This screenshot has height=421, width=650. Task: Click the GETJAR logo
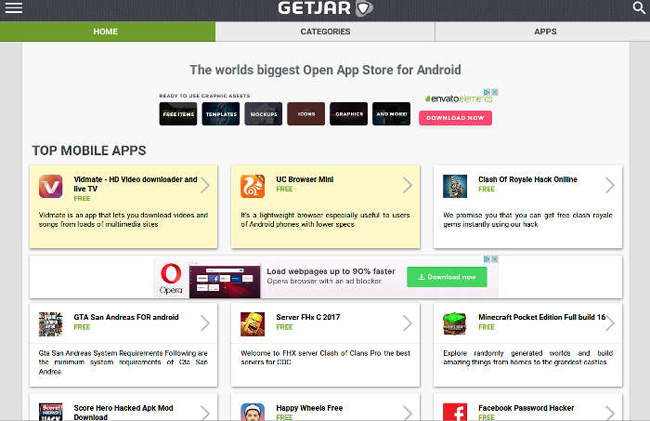point(325,8)
